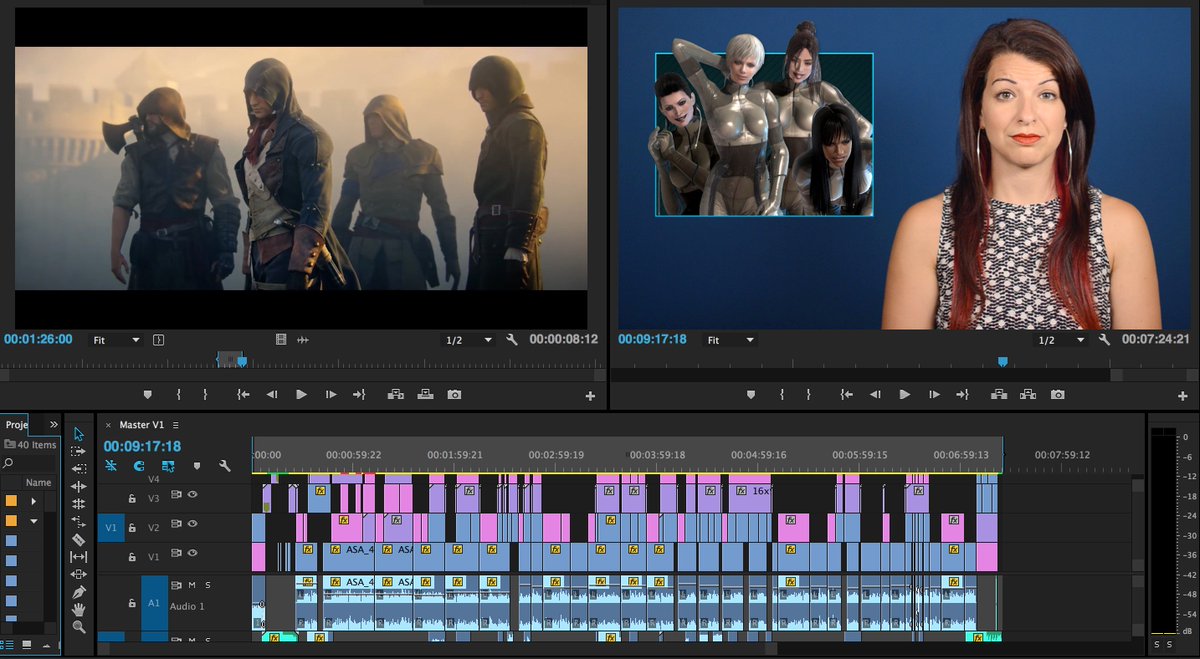Open Source monitor Fit zoom dropdown
1200x659 pixels.
pyautogui.click(x=117, y=340)
